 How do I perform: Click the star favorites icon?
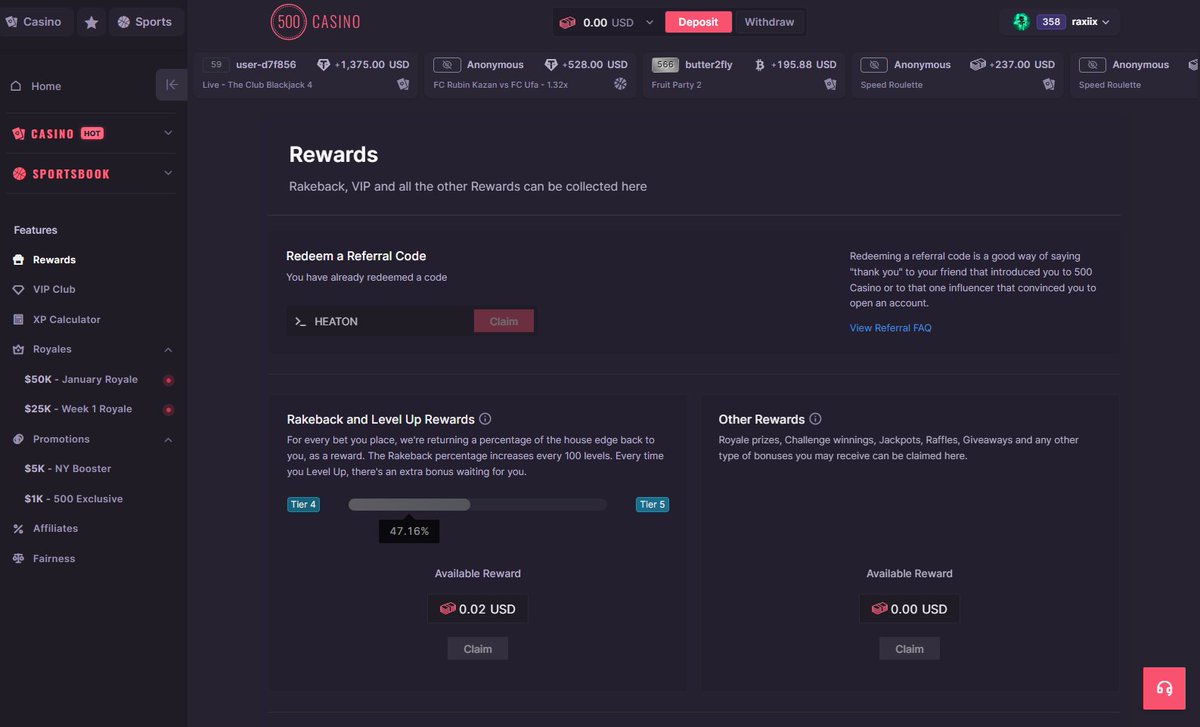[x=91, y=22]
